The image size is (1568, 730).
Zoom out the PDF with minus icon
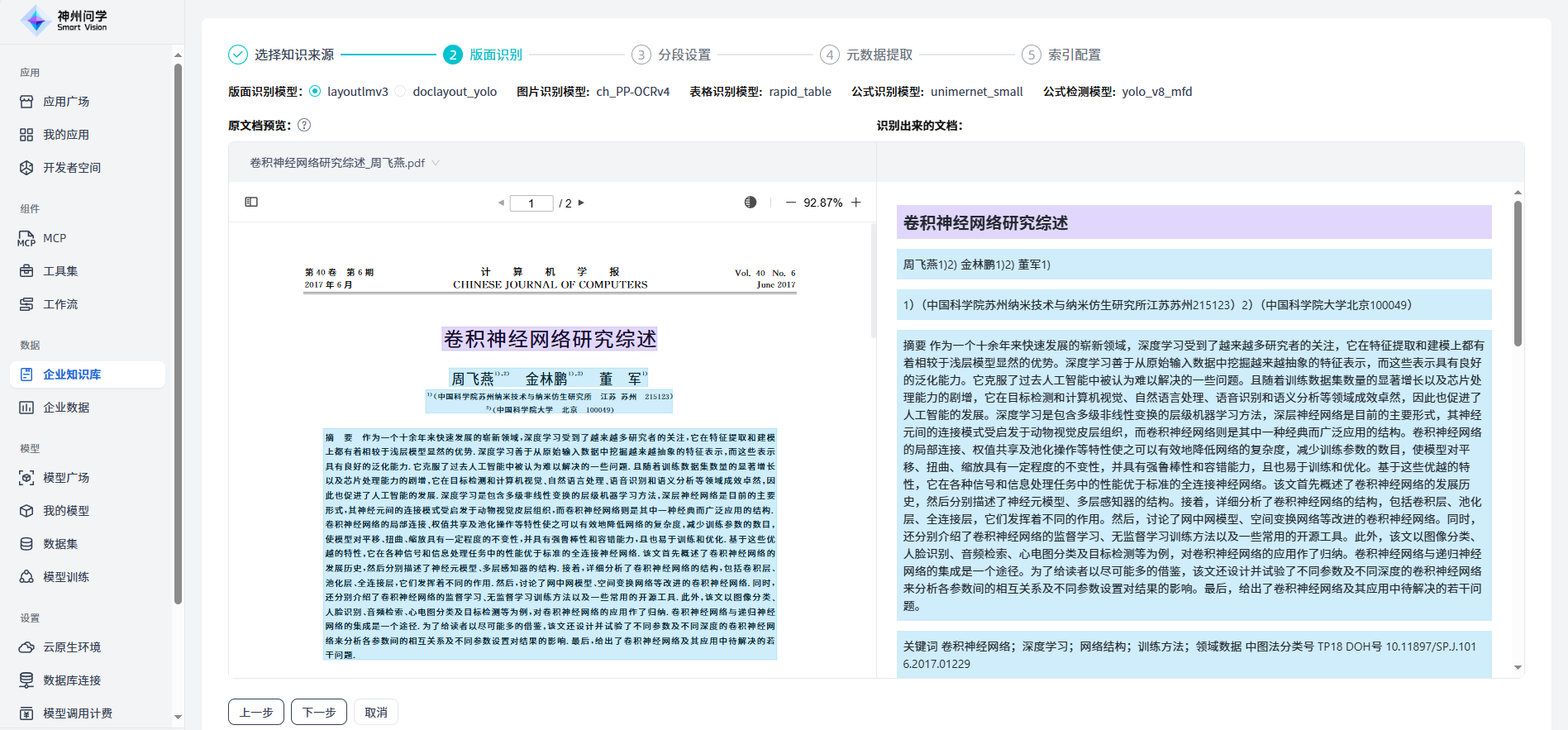pyautogui.click(x=790, y=203)
